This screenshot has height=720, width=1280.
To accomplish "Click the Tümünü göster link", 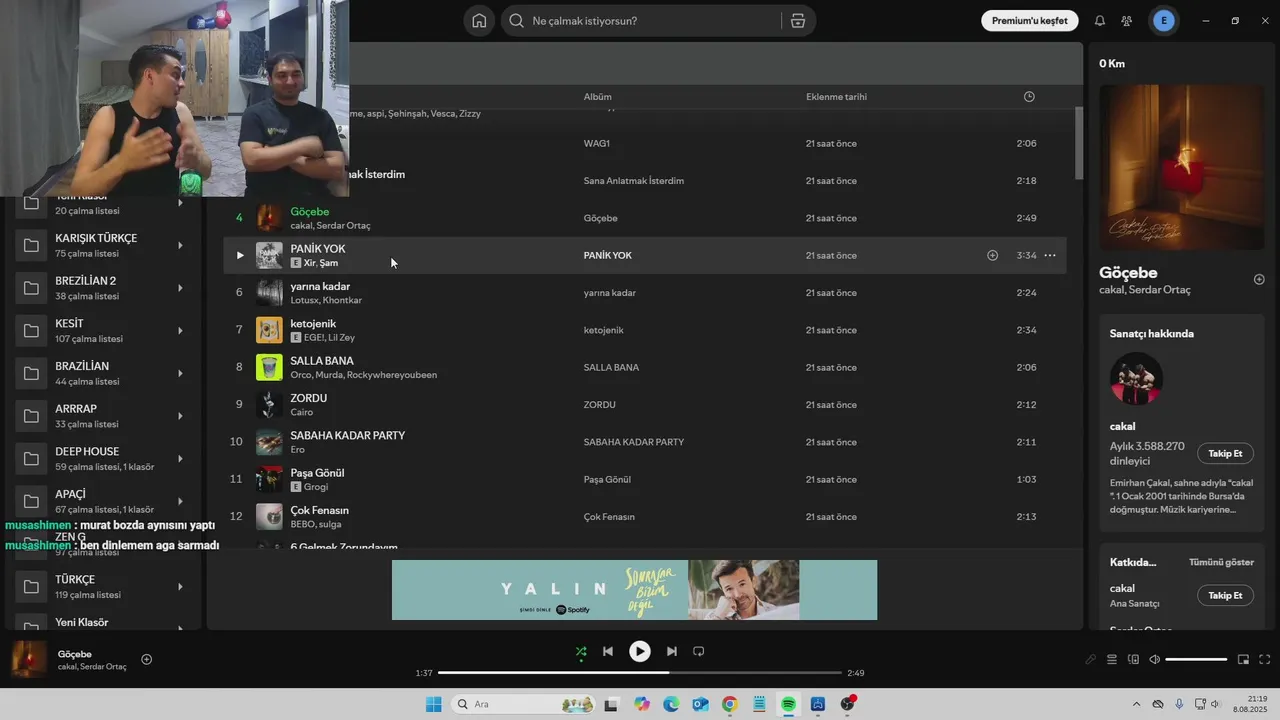I will coord(1221,562).
